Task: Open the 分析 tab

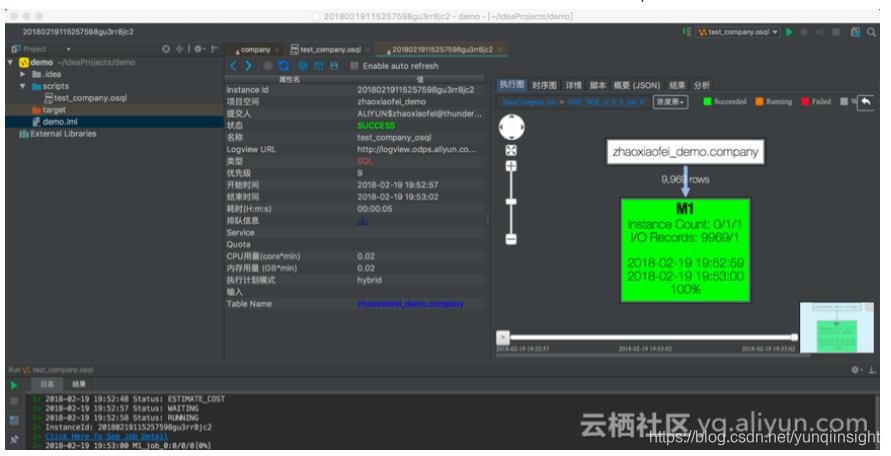Action: pos(701,85)
